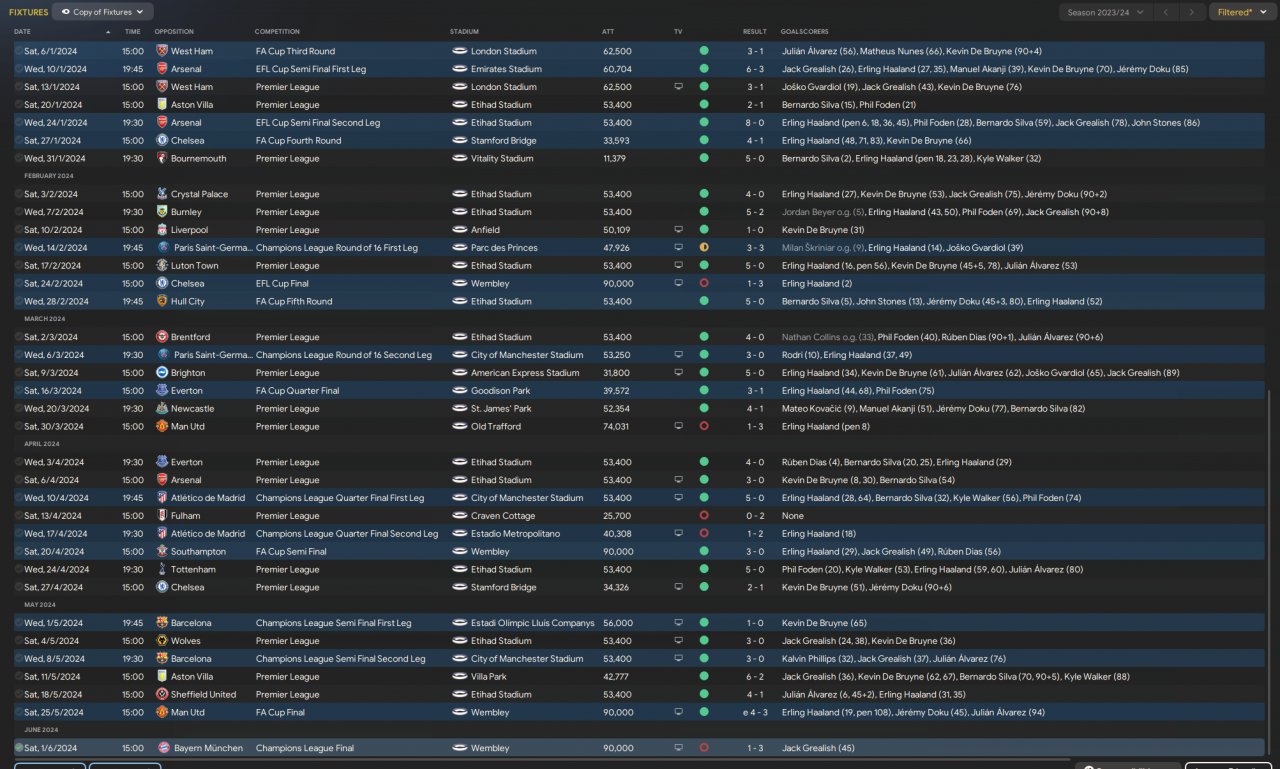The width and height of the screenshot is (1280, 769).
Task: Go to the next season arrow
Action: (1191, 12)
